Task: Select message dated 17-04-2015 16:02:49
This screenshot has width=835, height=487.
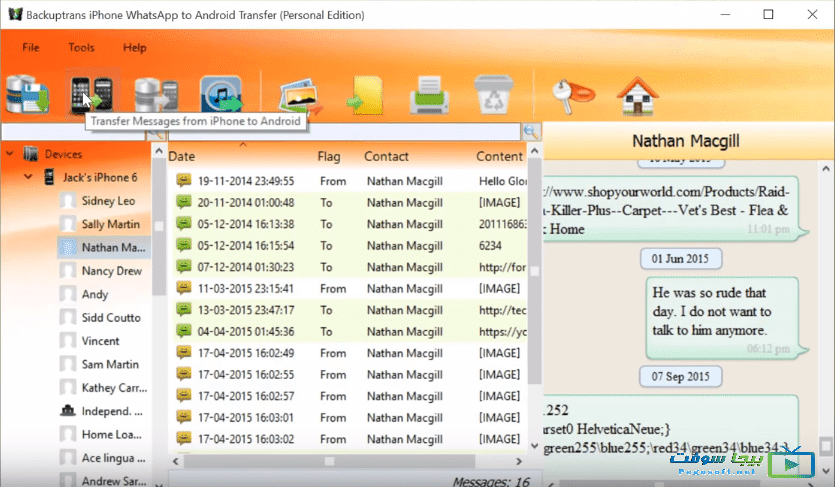Action: point(350,353)
